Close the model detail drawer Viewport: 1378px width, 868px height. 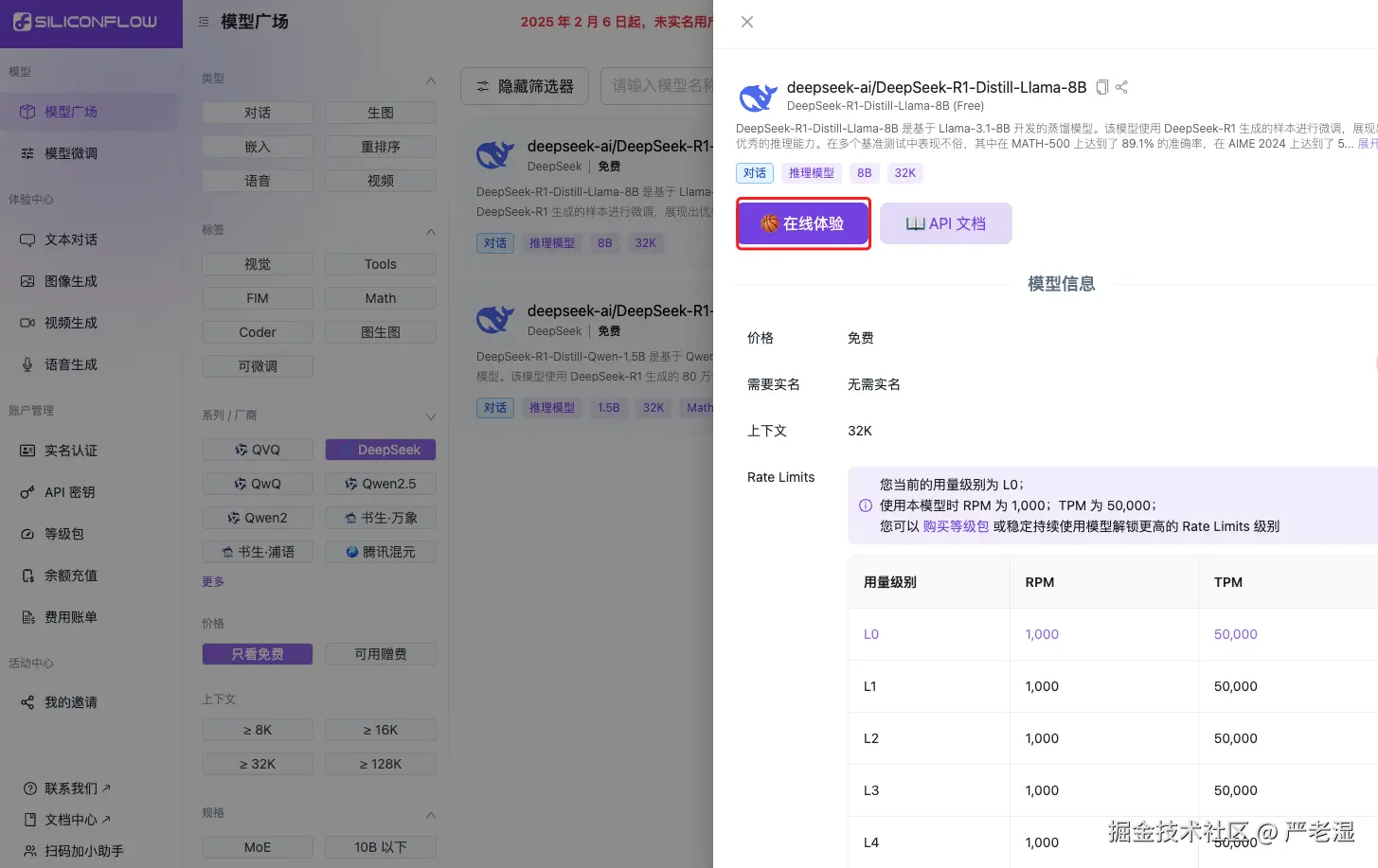pos(747,22)
